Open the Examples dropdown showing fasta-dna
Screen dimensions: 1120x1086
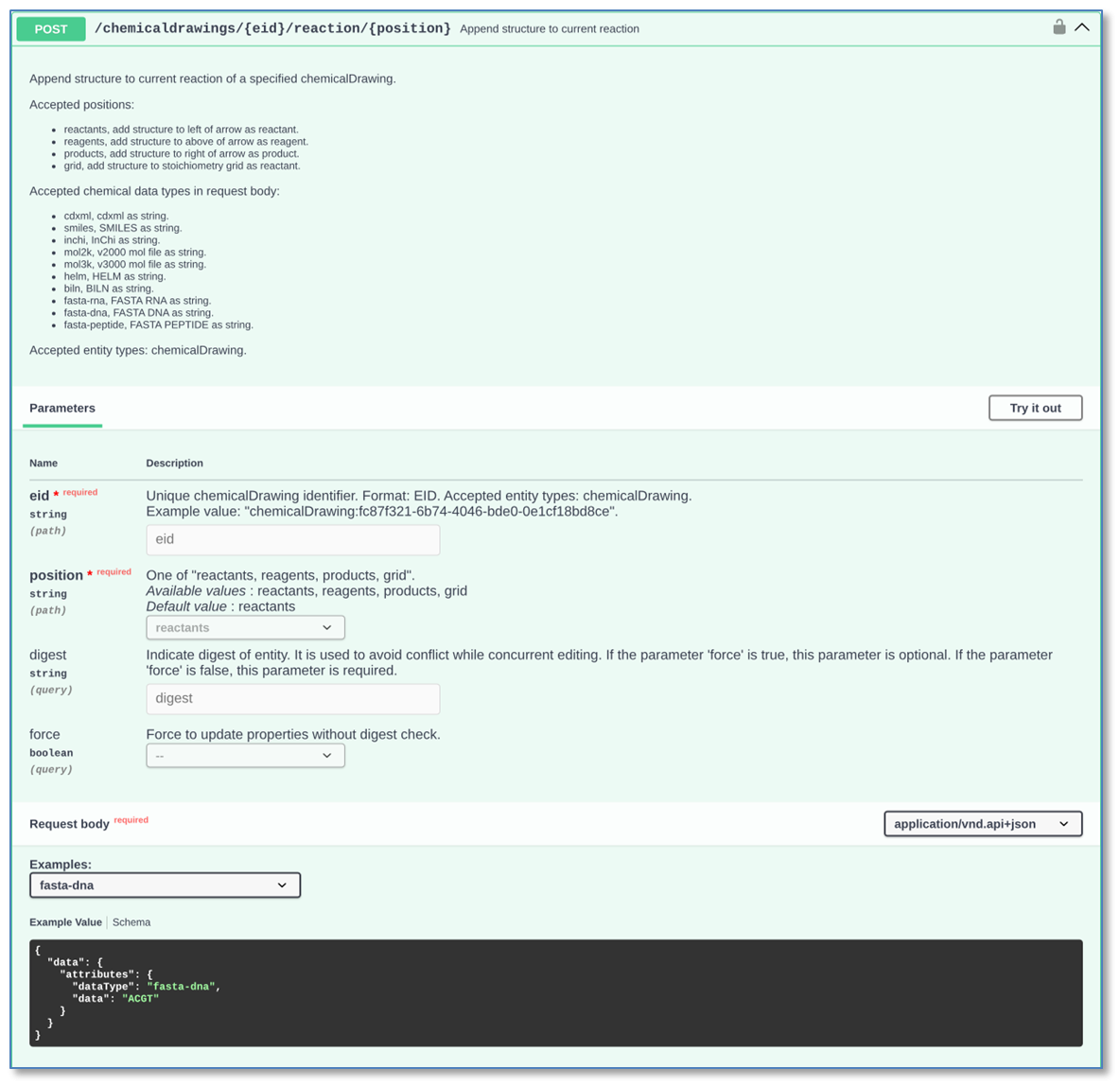click(x=165, y=885)
